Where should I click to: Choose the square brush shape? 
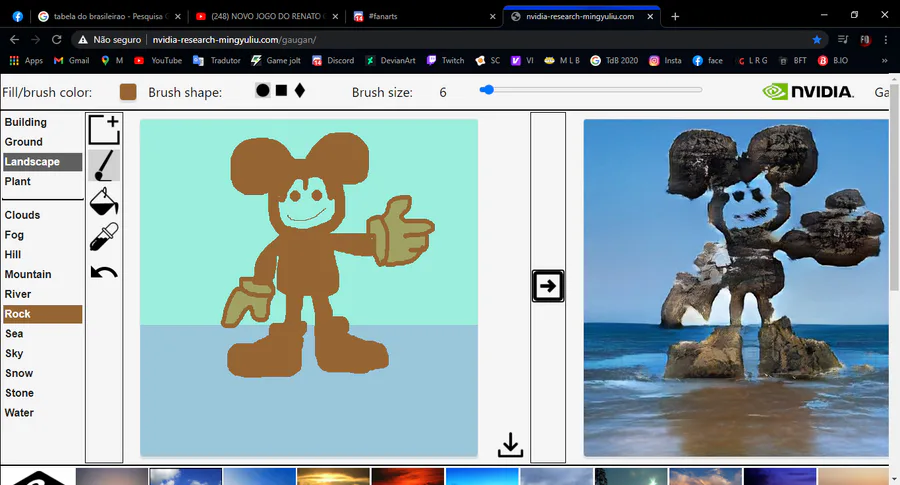click(281, 90)
